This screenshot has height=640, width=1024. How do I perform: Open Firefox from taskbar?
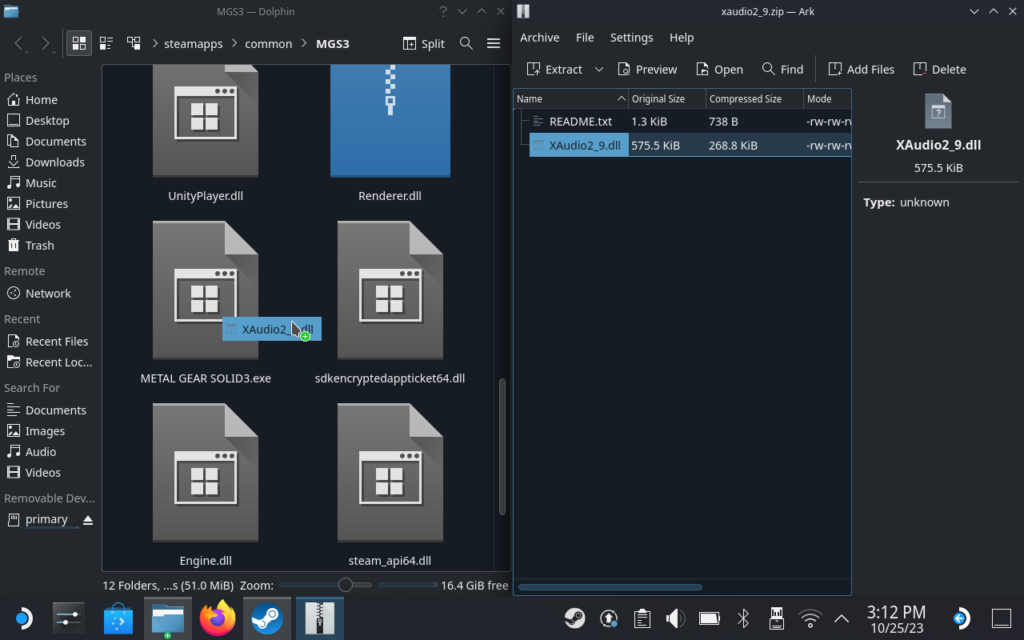[x=217, y=618]
